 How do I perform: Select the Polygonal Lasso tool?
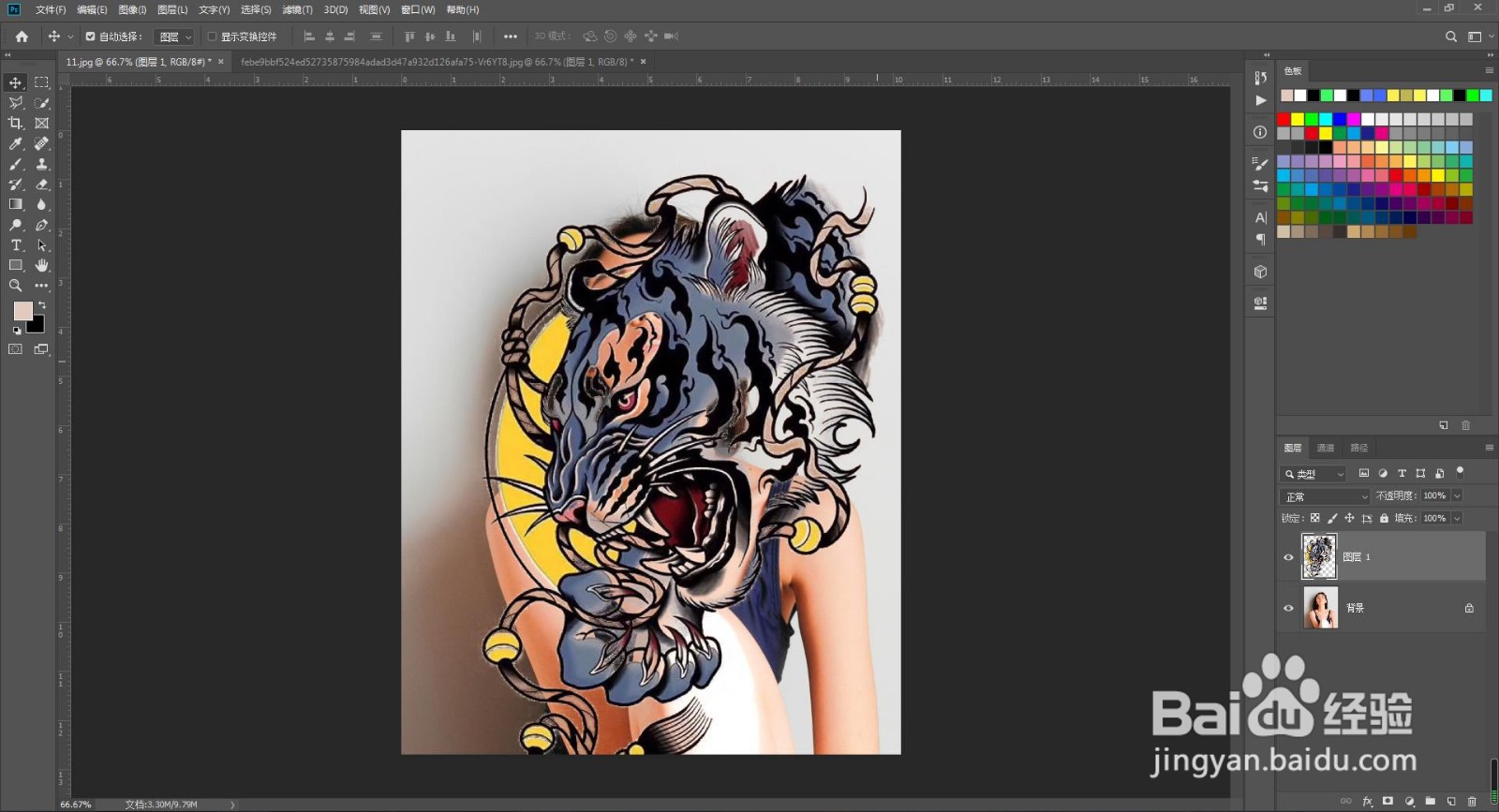tap(16, 103)
